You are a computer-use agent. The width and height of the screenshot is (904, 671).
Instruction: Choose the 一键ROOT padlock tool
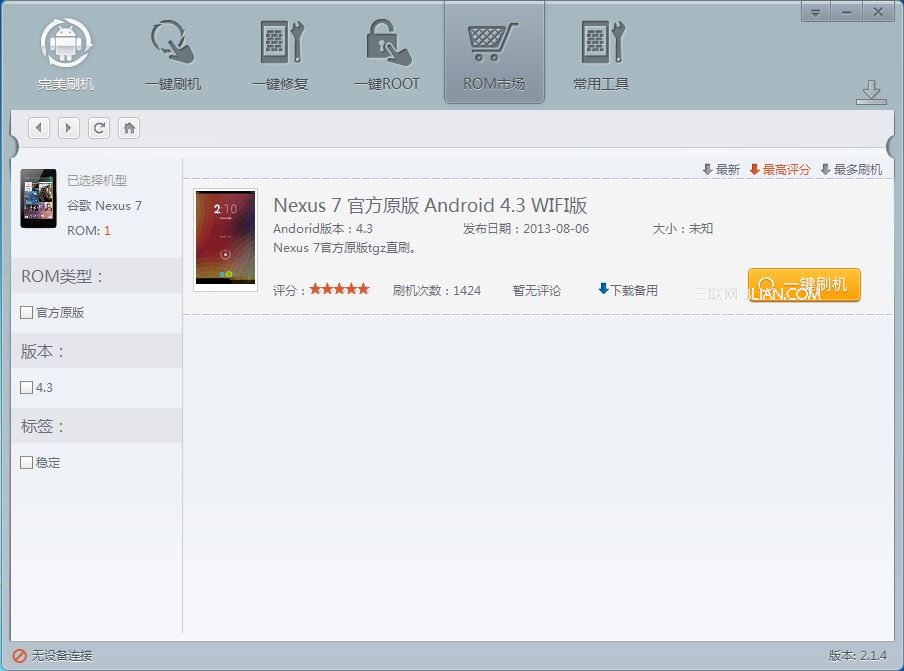387,54
